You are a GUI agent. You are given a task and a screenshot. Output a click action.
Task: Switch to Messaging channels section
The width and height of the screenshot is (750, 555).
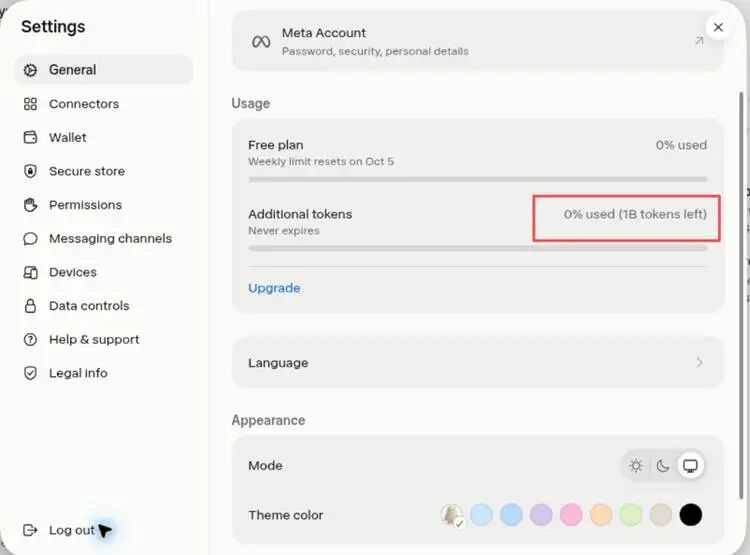(104, 238)
